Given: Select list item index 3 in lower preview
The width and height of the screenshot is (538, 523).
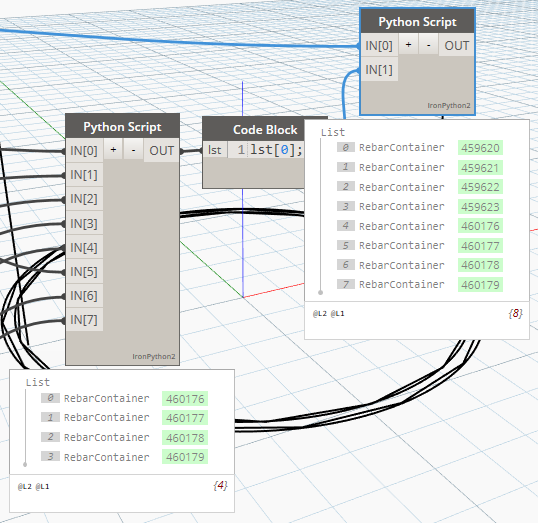Looking at the screenshot, I should click(x=50, y=456).
